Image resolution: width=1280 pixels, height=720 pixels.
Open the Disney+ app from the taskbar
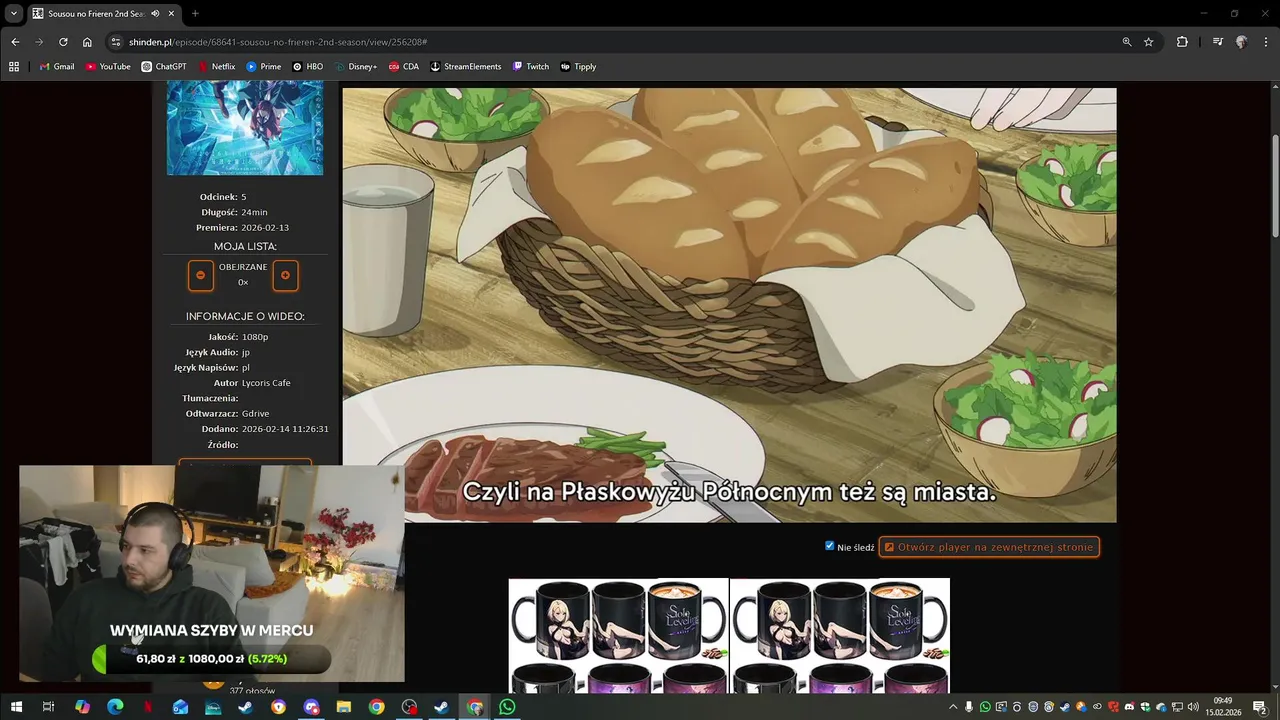[x=213, y=707]
